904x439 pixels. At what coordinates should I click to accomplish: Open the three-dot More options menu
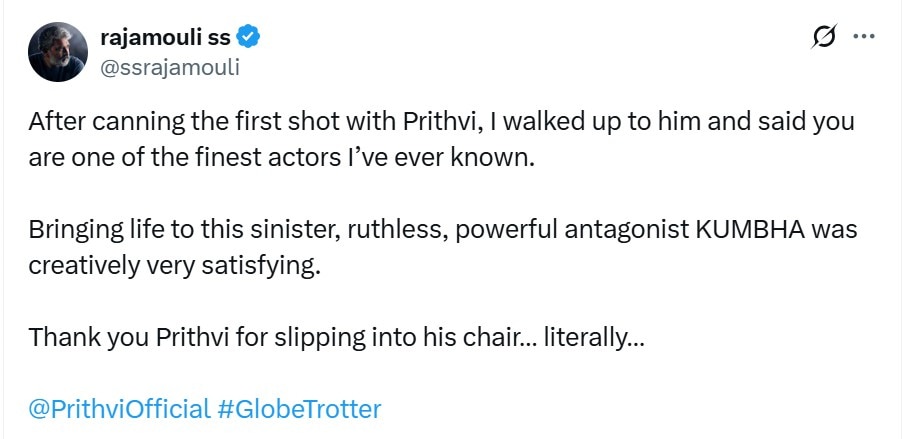coord(863,38)
